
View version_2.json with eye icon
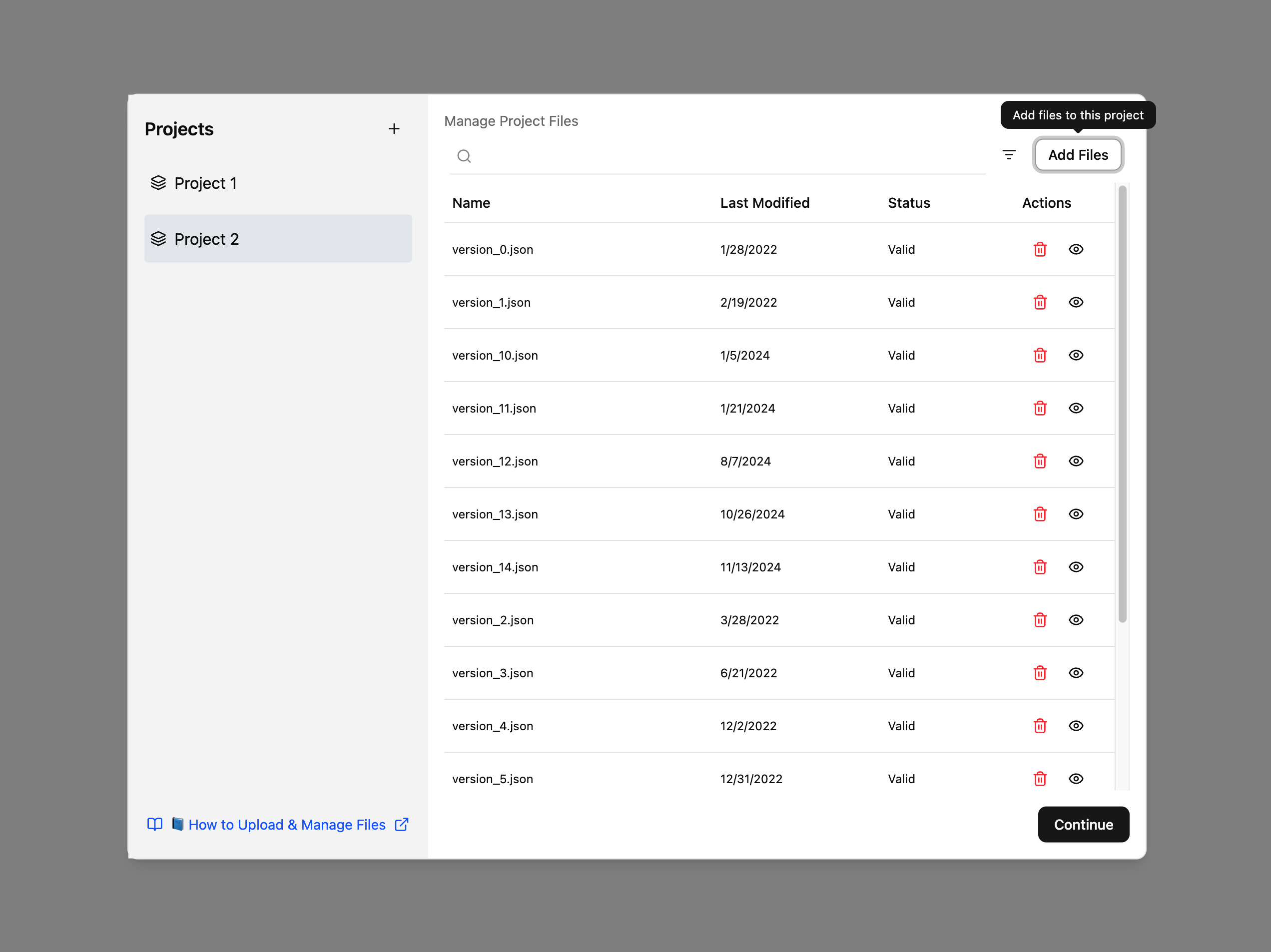[1076, 620]
